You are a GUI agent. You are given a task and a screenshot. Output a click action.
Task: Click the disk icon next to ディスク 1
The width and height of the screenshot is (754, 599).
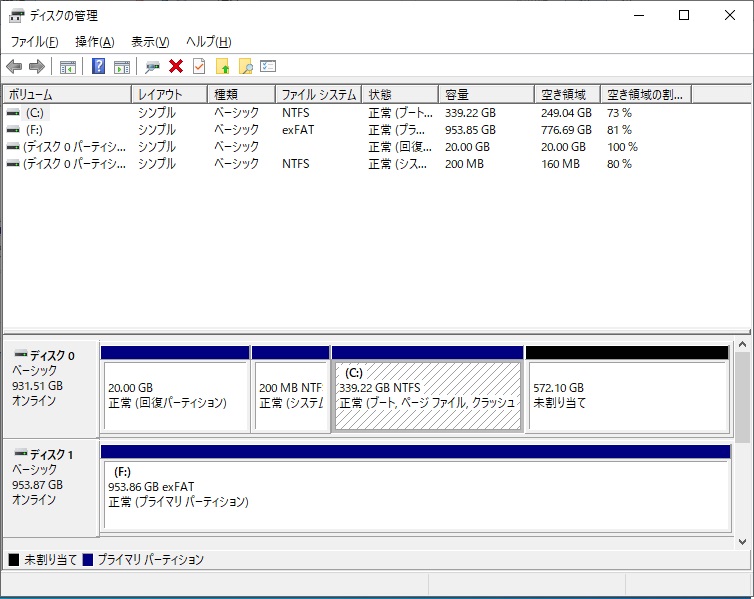tap(21, 453)
